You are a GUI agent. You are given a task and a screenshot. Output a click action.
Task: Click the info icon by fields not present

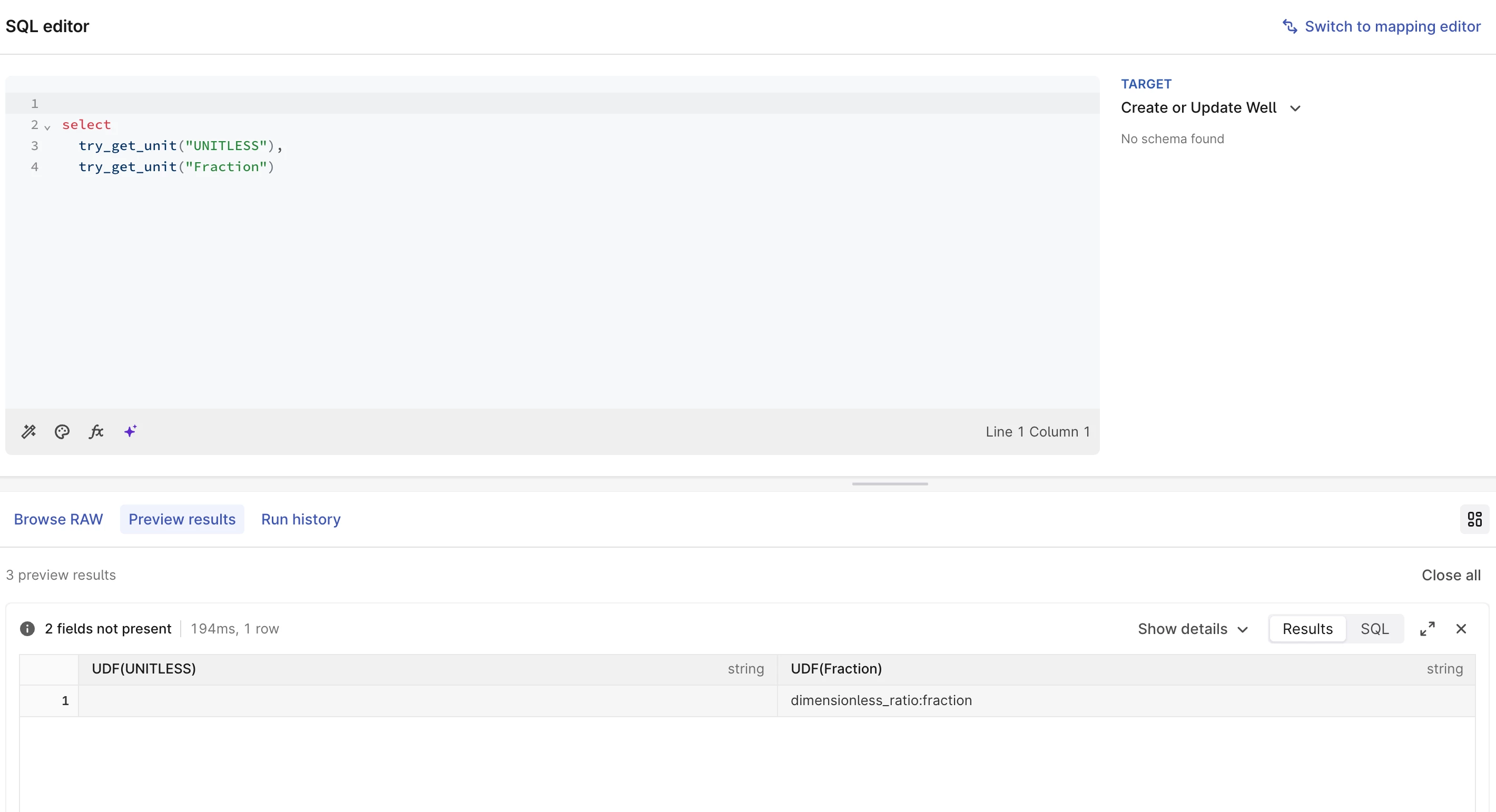(x=27, y=629)
